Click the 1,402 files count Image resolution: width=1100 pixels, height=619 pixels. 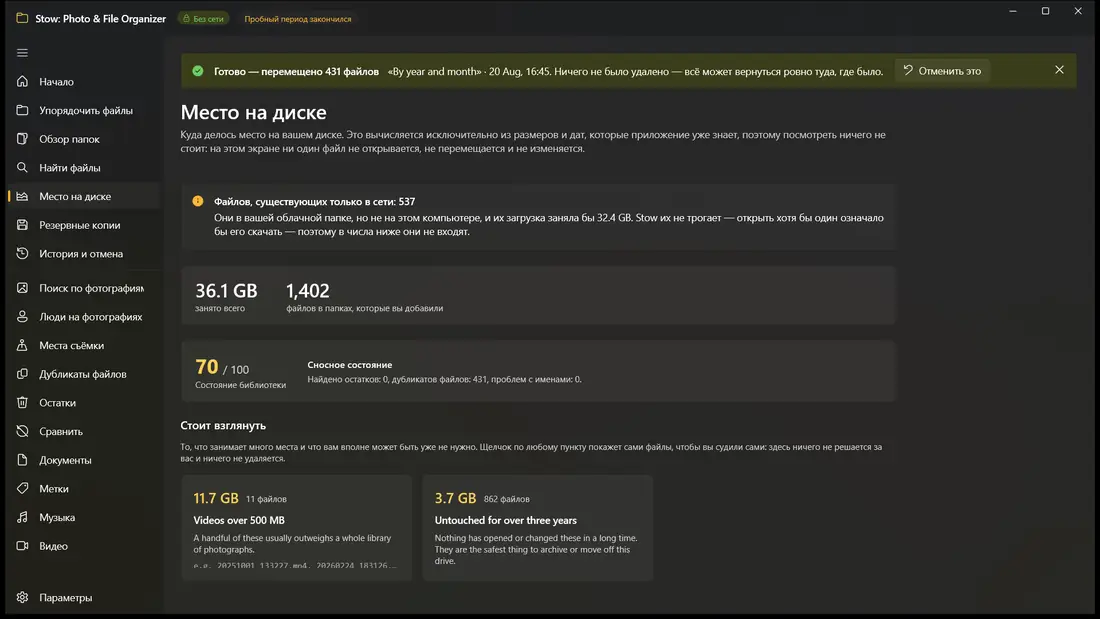coord(307,291)
